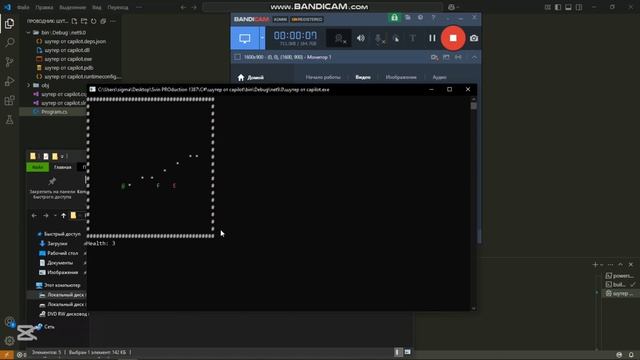Open Pictures in File Explorer sidebar

click(x=59, y=273)
